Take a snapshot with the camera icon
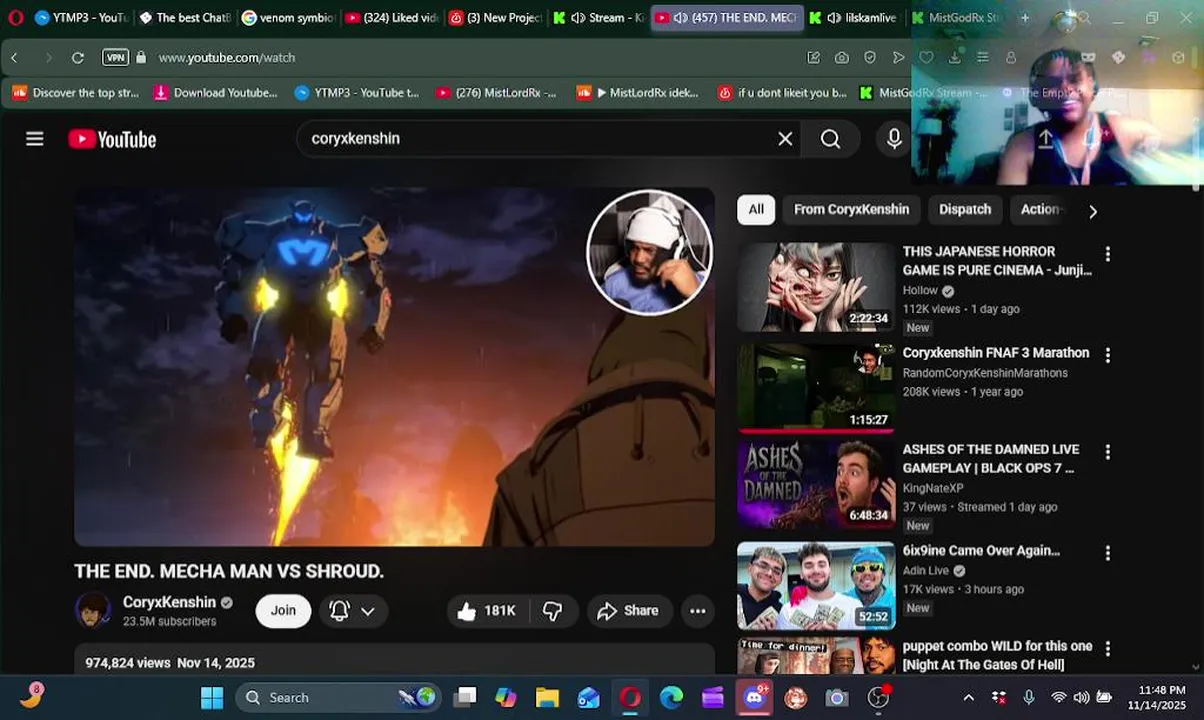1204x720 pixels. click(x=842, y=58)
